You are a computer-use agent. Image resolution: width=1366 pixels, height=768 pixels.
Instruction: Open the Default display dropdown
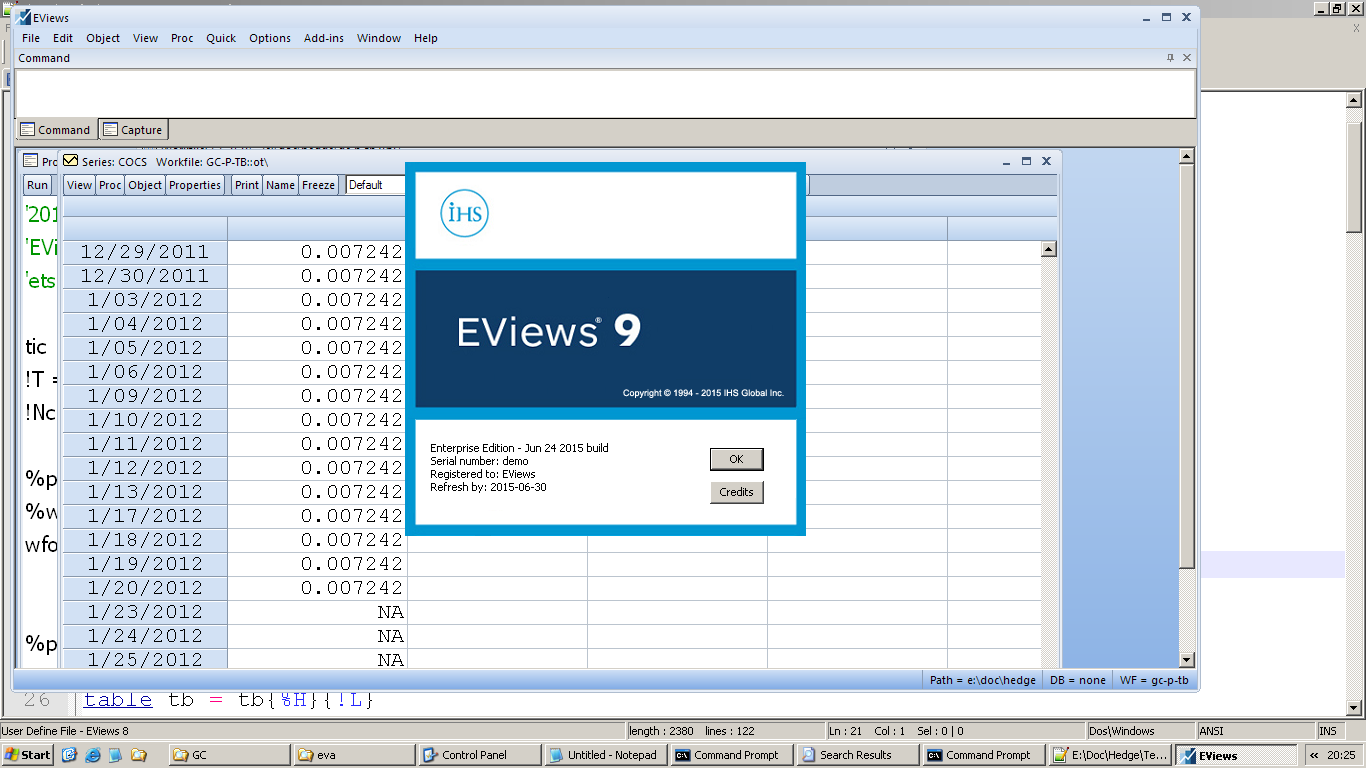point(375,185)
